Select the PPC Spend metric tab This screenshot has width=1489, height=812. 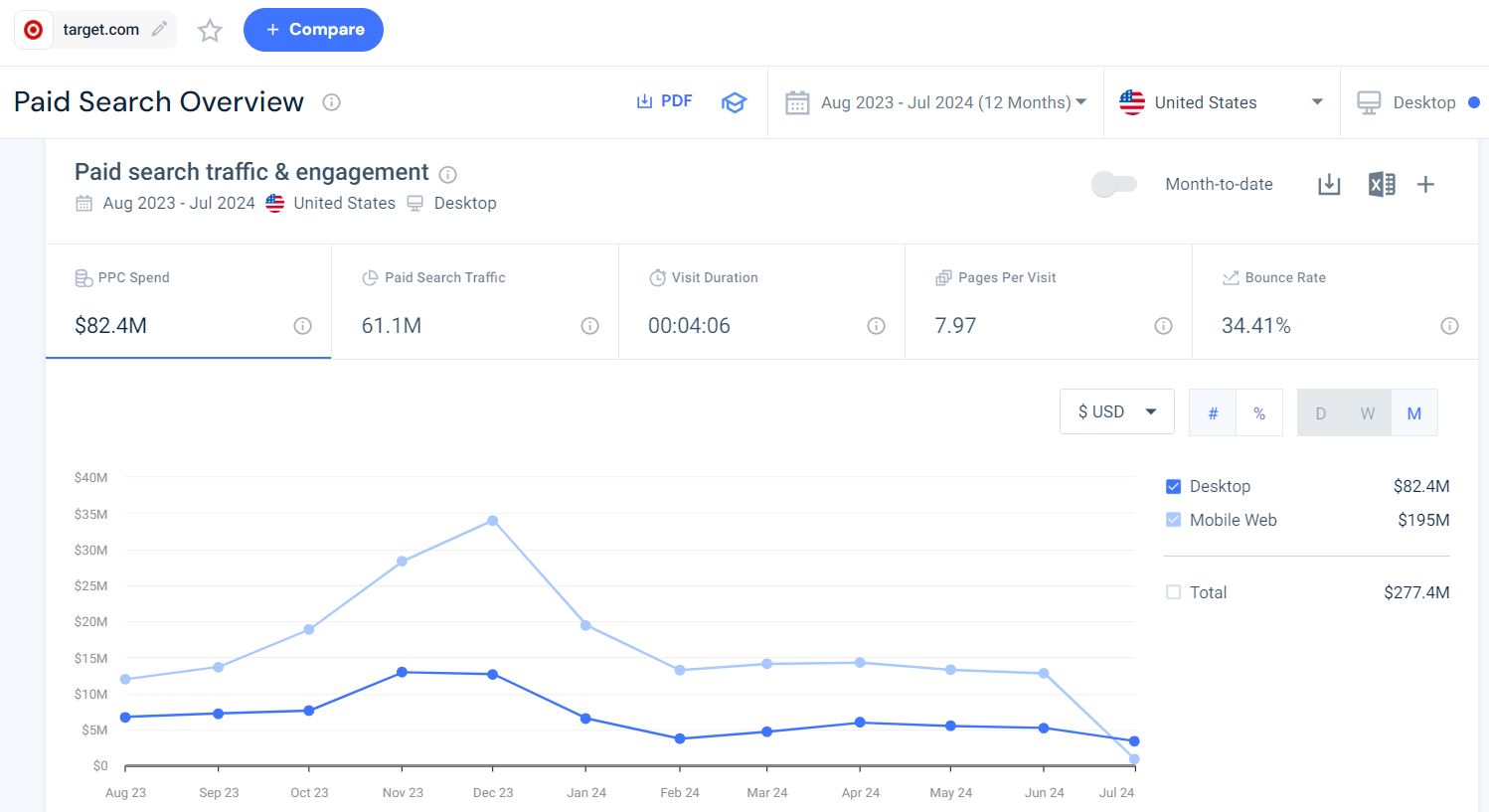pyautogui.click(x=188, y=301)
